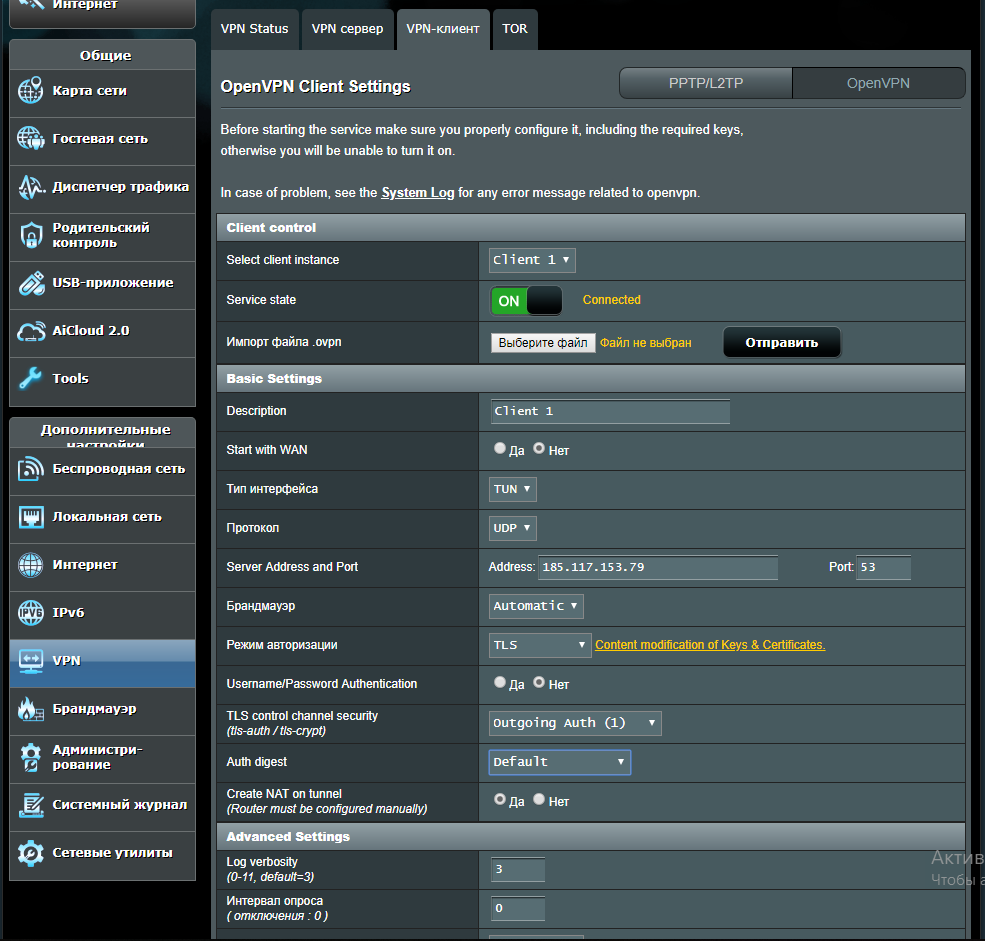Open the USB application icon
Screen dimensions: 985x941
tap(31, 283)
